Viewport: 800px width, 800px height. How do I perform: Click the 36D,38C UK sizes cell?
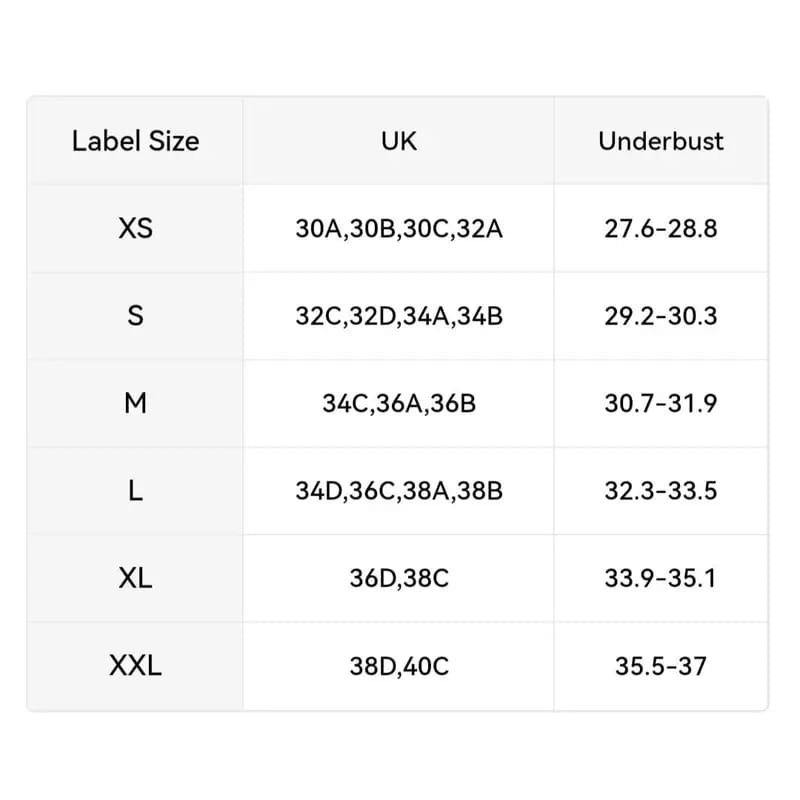click(x=399, y=578)
